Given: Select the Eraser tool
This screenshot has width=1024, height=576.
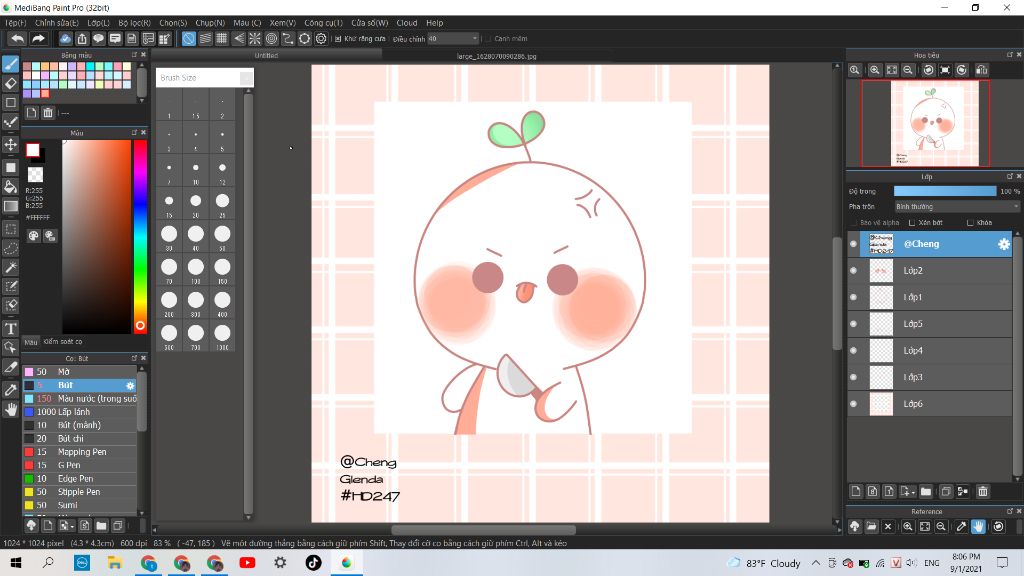Looking at the screenshot, I should (x=10, y=84).
